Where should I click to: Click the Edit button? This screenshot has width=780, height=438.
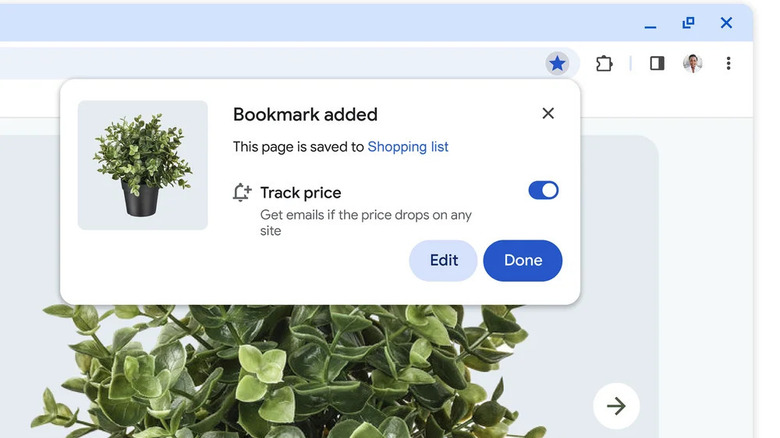point(443,260)
